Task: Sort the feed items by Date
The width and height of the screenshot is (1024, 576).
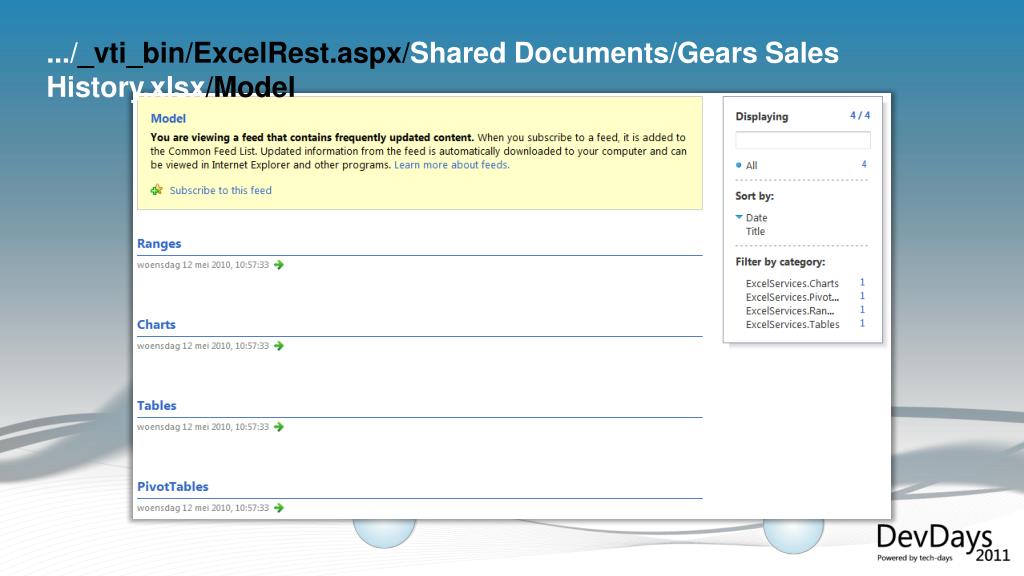Action: tap(757, 217)
